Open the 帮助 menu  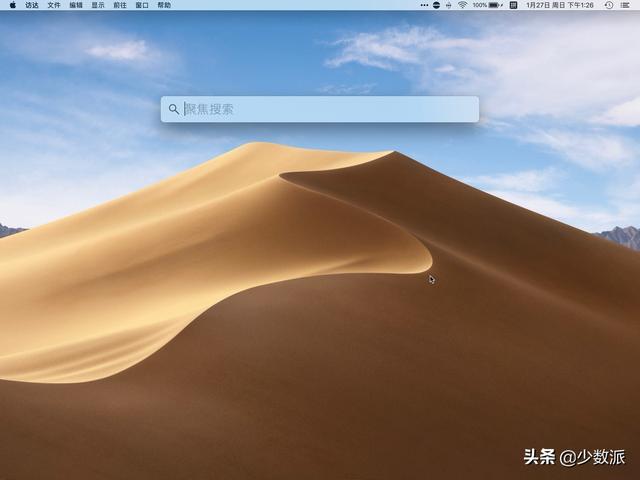[x=164, y=5]
